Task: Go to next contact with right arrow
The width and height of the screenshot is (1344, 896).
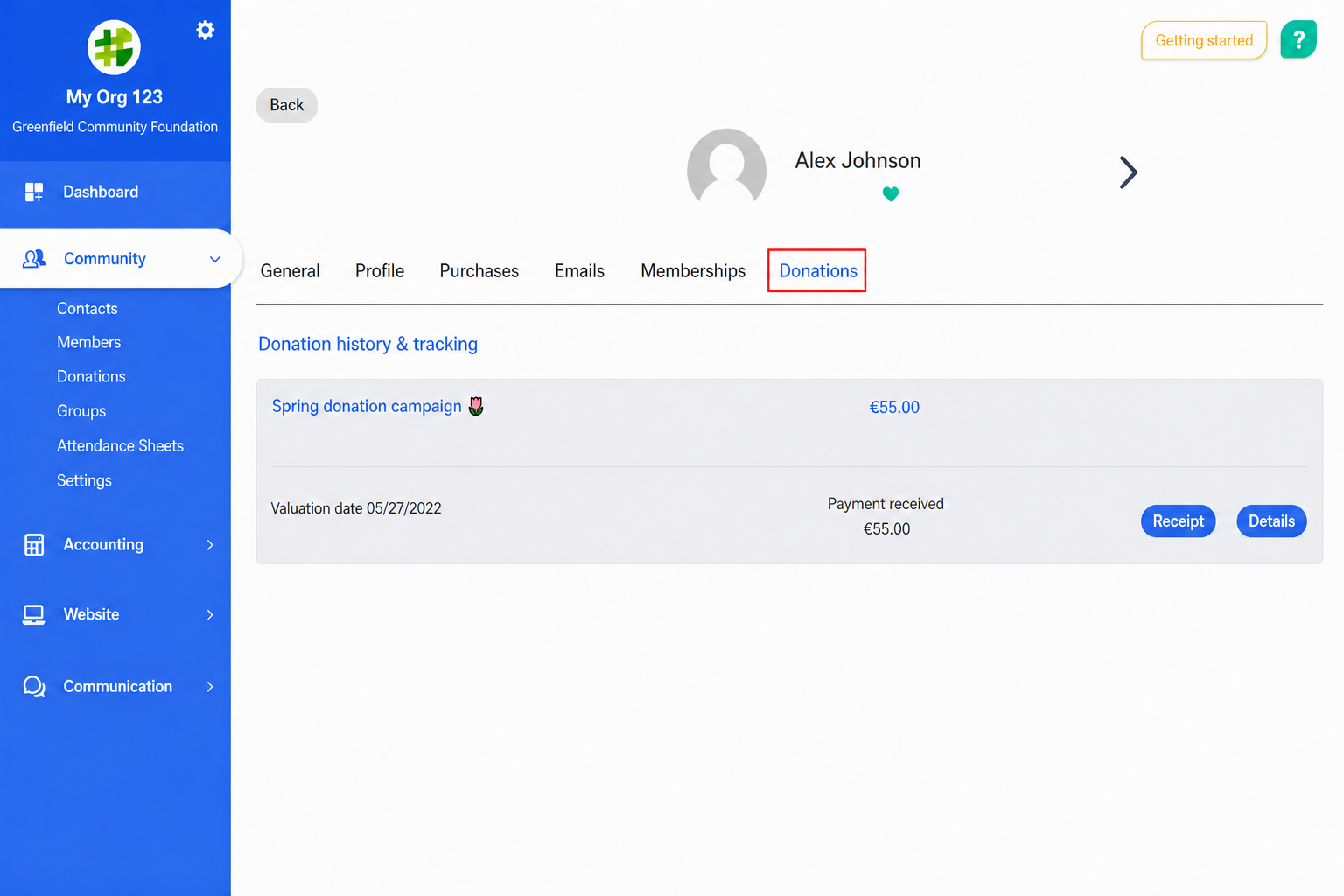Action: tap(1129, 172)
